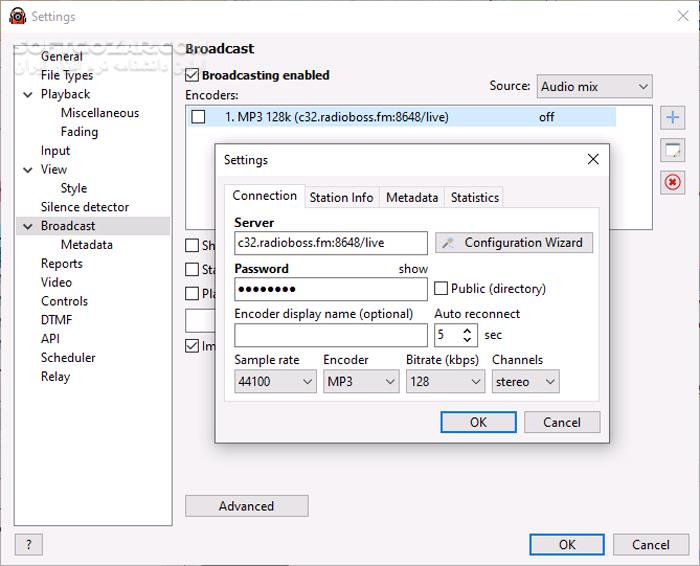
Task: Show the password text
Action: pyautogui.click(x=413, y=269)
